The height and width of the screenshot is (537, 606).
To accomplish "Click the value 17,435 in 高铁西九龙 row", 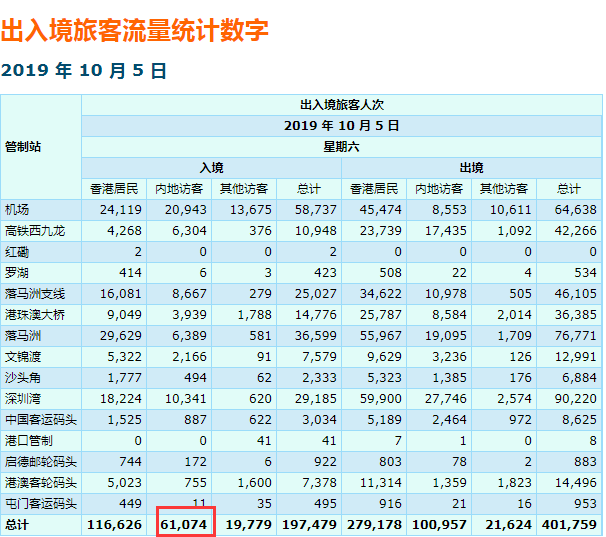I will pyautogui.click(x=446, y=231).
